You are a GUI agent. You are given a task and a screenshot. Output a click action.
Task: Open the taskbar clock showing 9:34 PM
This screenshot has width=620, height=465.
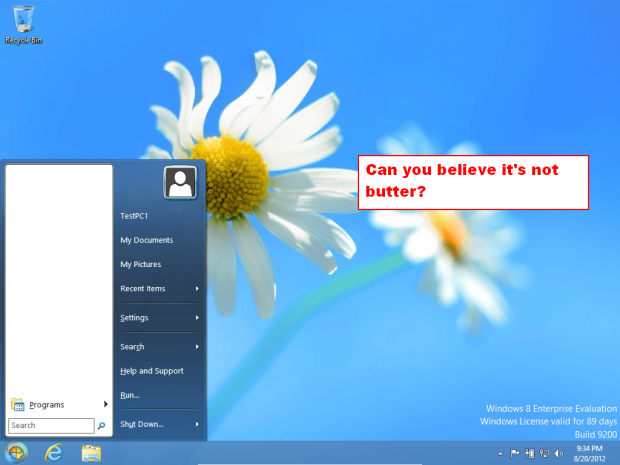tap(590, 453)
